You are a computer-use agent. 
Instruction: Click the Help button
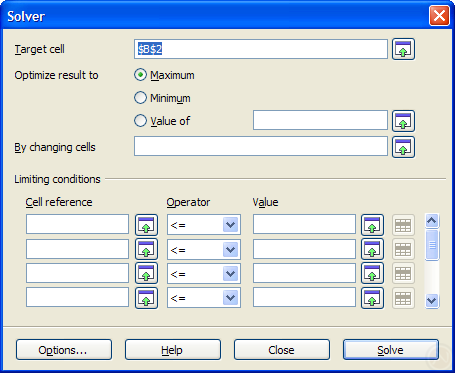(x=173, y=350)
